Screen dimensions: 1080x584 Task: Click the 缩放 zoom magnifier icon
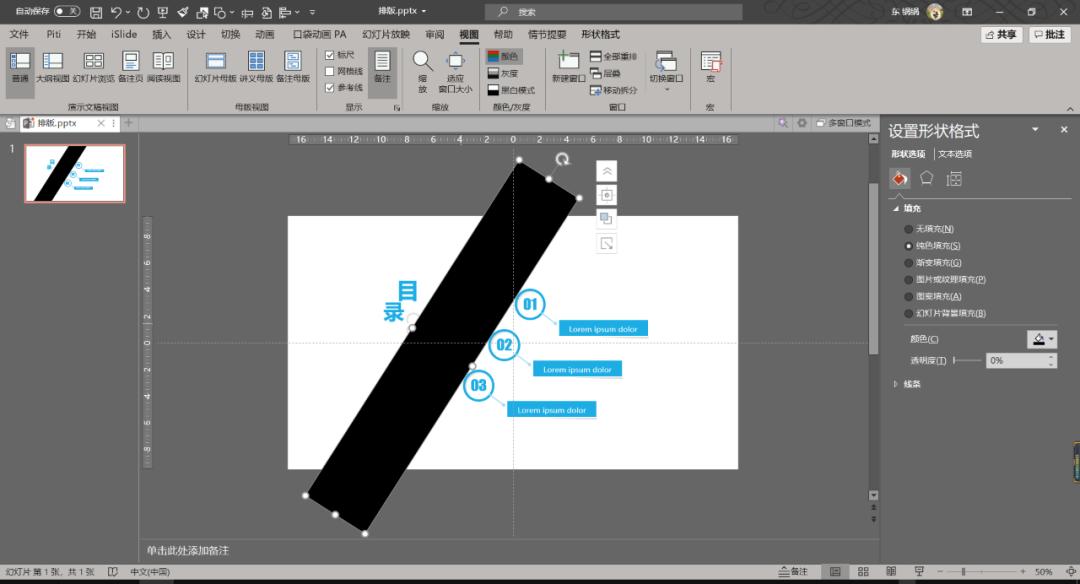coord(422,63)
